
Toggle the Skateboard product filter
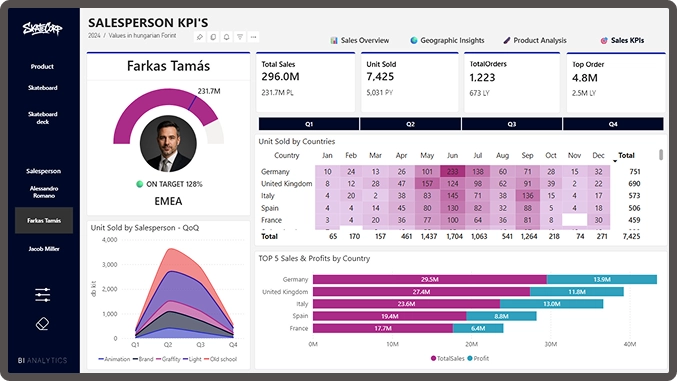tap(43, 88)
